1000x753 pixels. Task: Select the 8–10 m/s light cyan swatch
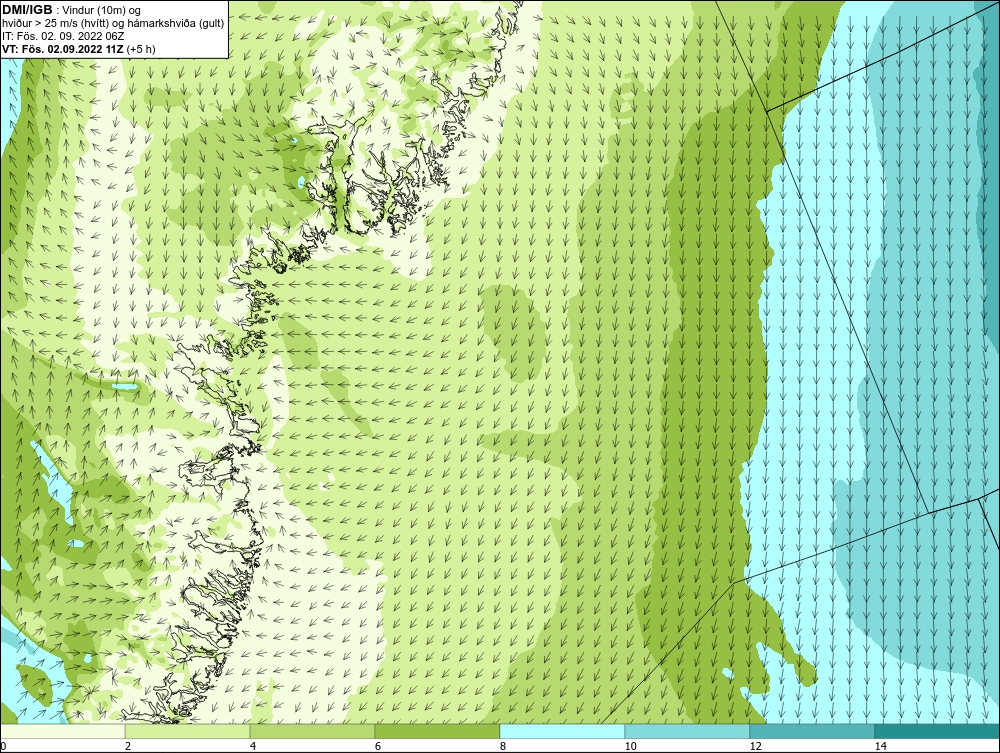click(x=562, y=731)
